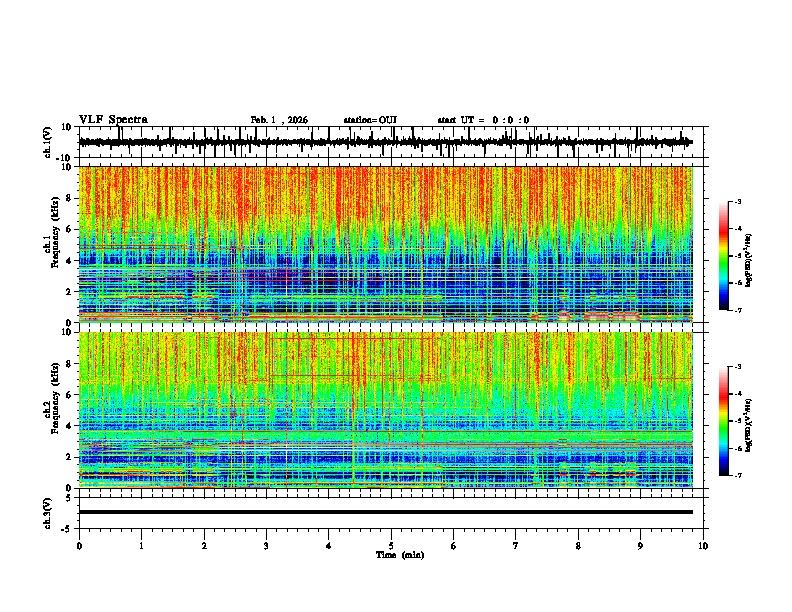The image size is (792, 612).
Task: Click the time axis tick label "3"
Action: pos(266,546)
